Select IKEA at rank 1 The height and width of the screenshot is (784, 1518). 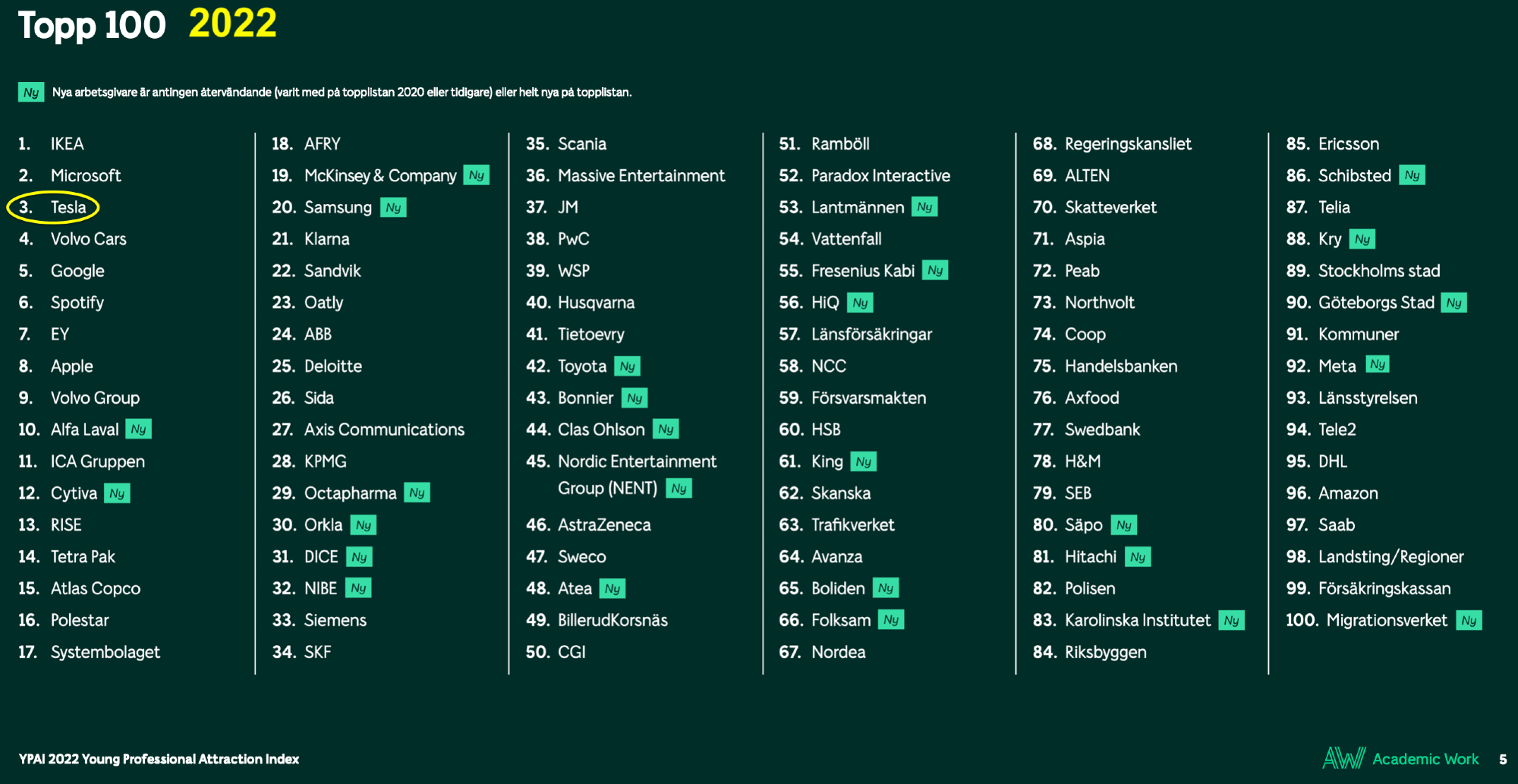67,144
